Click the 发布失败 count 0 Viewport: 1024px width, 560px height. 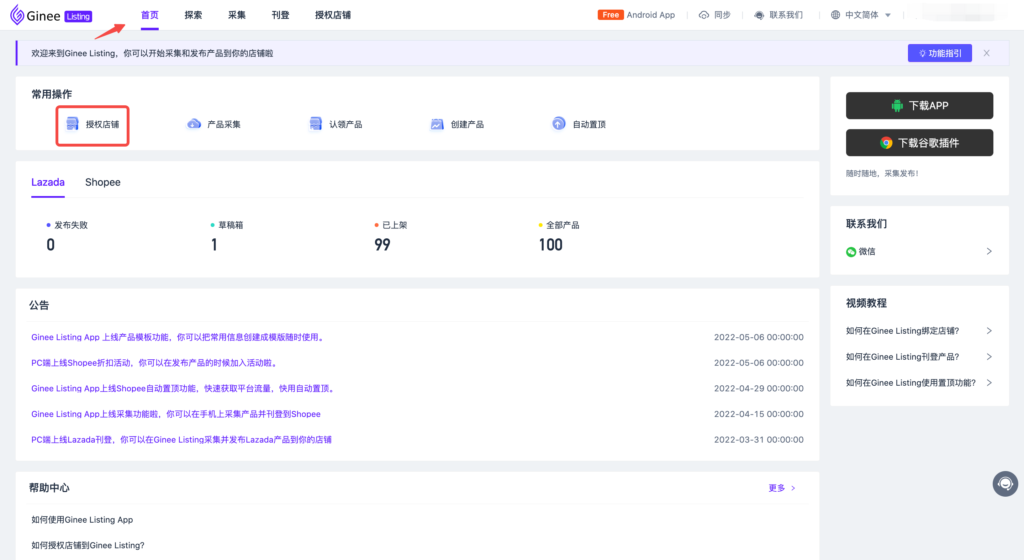point(50,245)
